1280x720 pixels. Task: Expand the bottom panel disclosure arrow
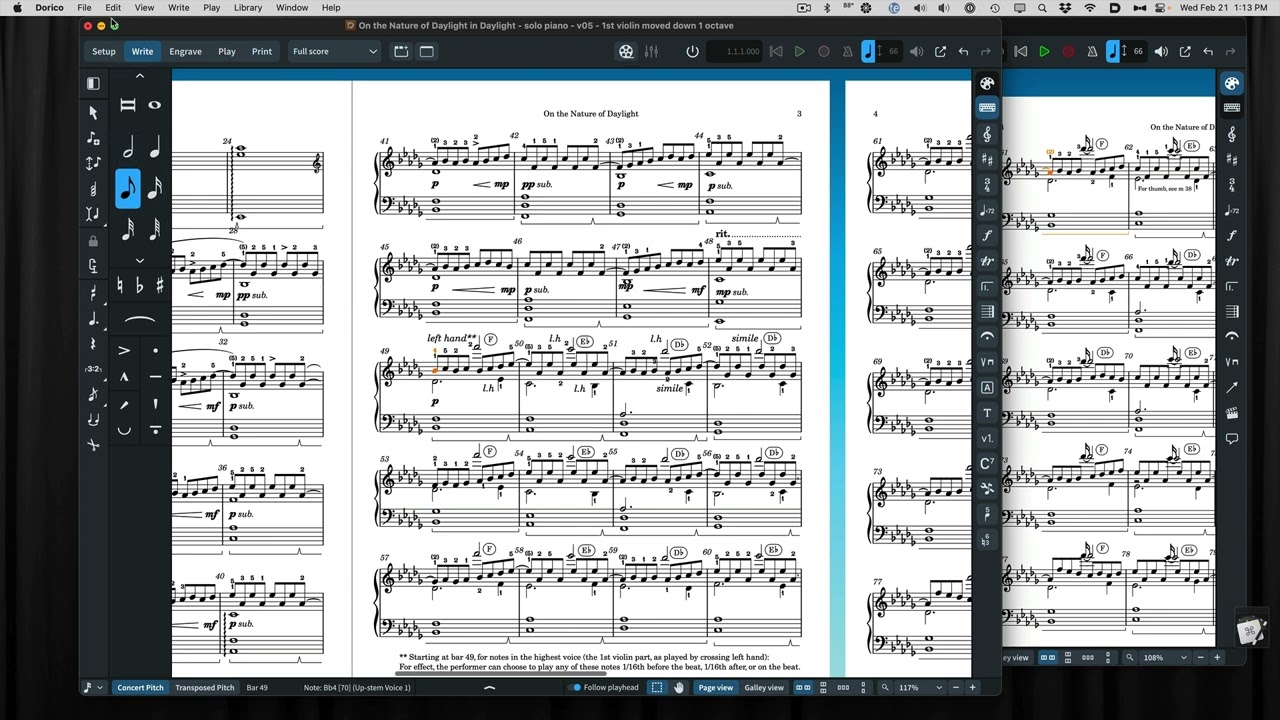(489, 687)
